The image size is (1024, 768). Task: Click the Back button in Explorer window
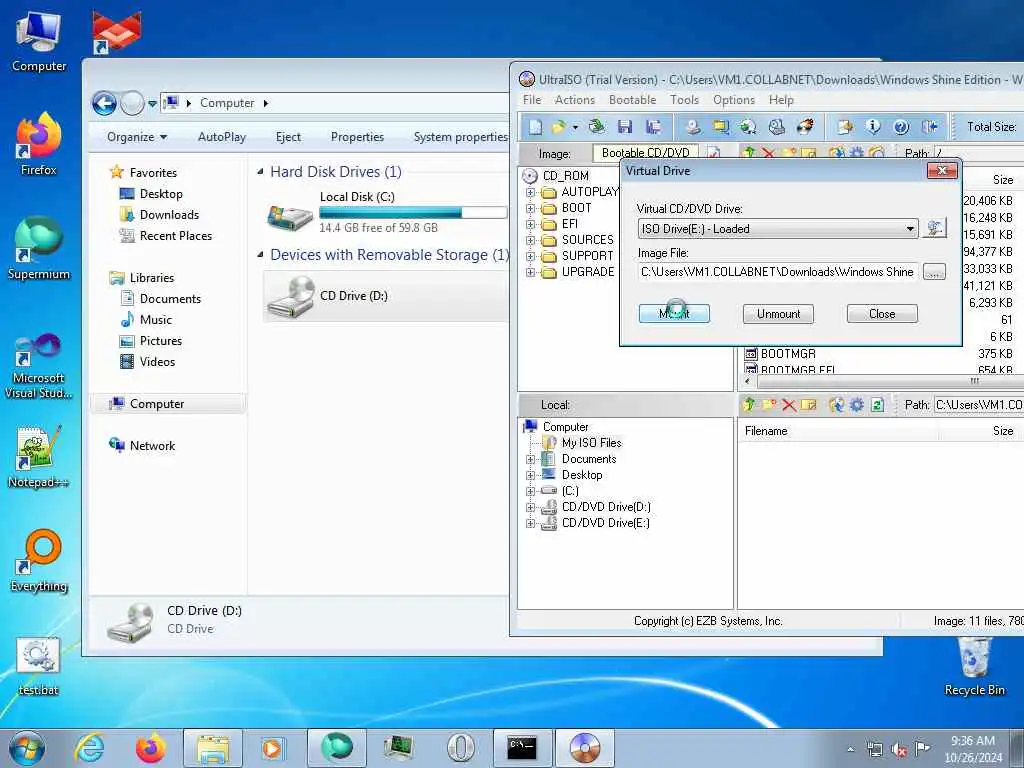coord(104,103)
